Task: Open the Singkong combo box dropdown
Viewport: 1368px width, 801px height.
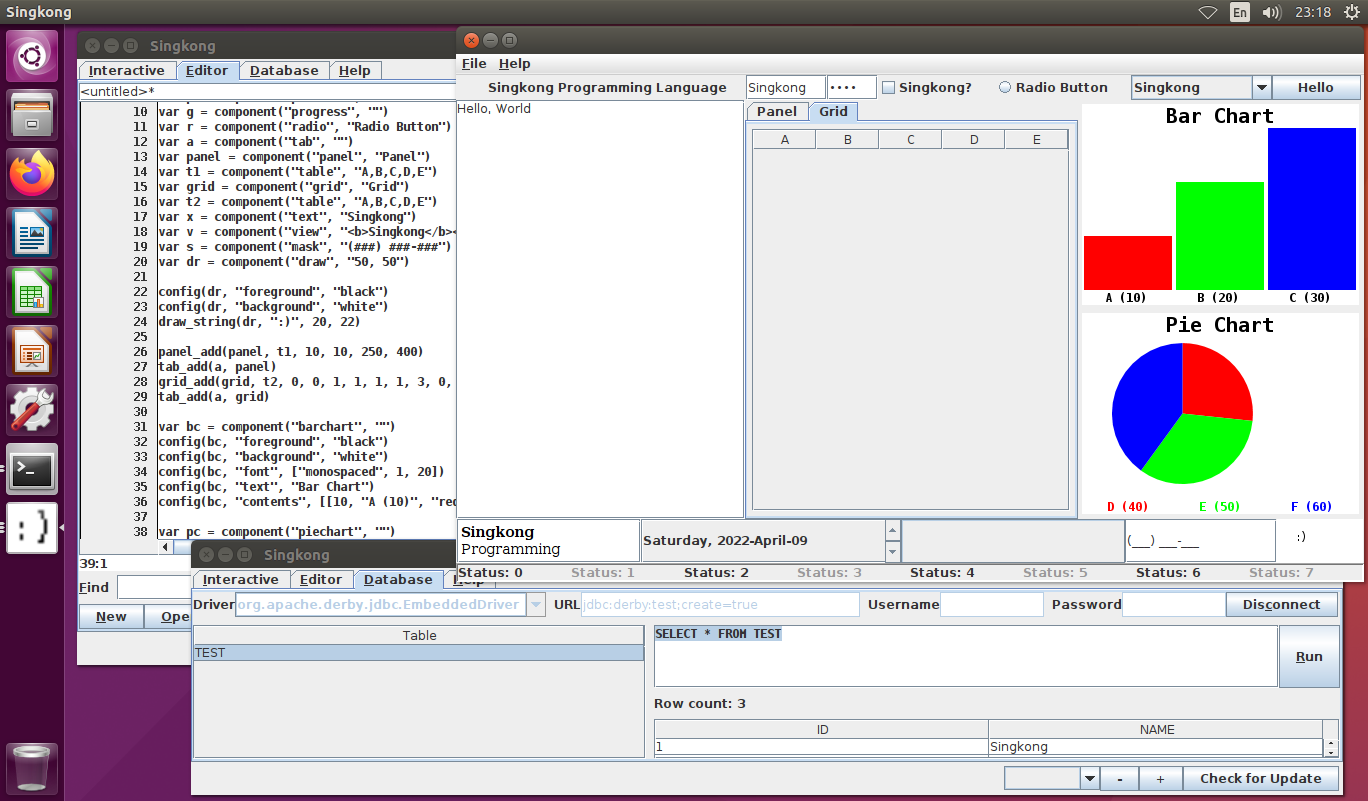Action: pos(1261,88)
